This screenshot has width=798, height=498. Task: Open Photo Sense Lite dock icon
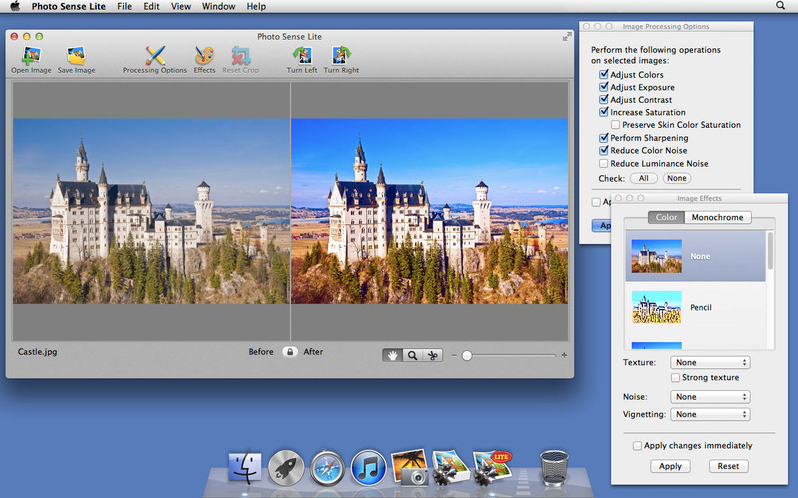tap(492, 466)
